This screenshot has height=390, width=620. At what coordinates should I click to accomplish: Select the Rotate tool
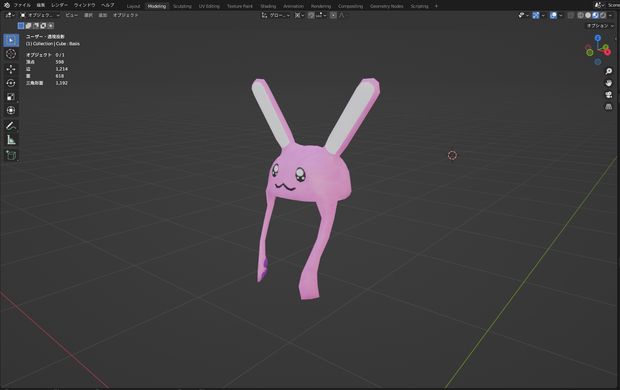[11, 83]
